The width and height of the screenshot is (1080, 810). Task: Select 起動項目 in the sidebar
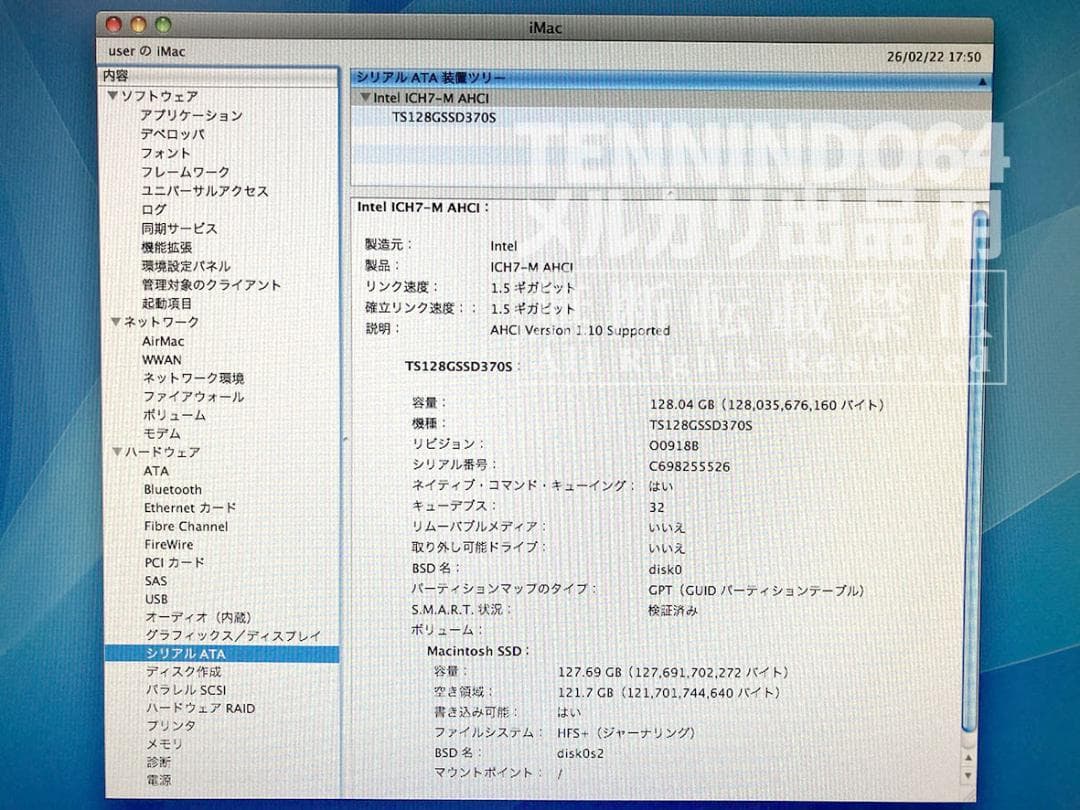pos(167,303)
